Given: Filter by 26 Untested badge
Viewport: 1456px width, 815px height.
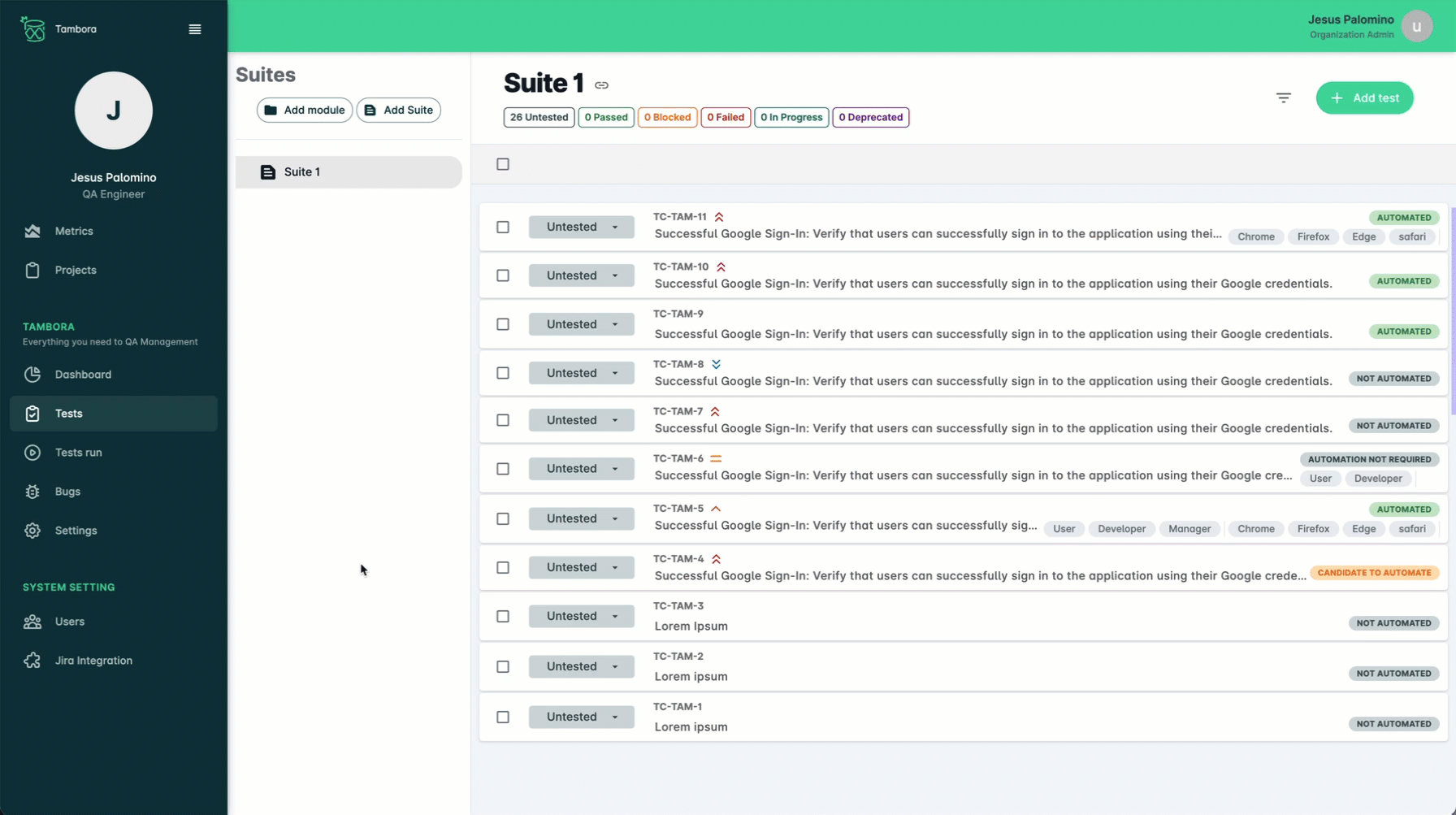Looking at the screenshot, I should click(x=539, y=117).
